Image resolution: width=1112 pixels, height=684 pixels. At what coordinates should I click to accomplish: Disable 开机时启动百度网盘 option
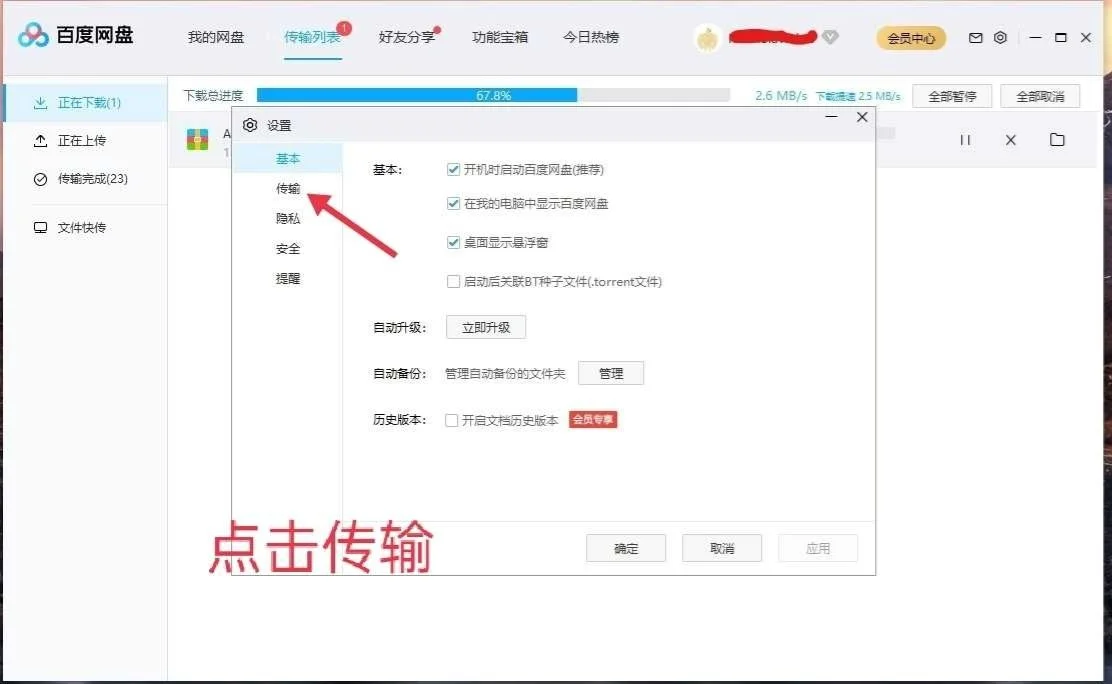pyautogui.click(x=453, y=169)
